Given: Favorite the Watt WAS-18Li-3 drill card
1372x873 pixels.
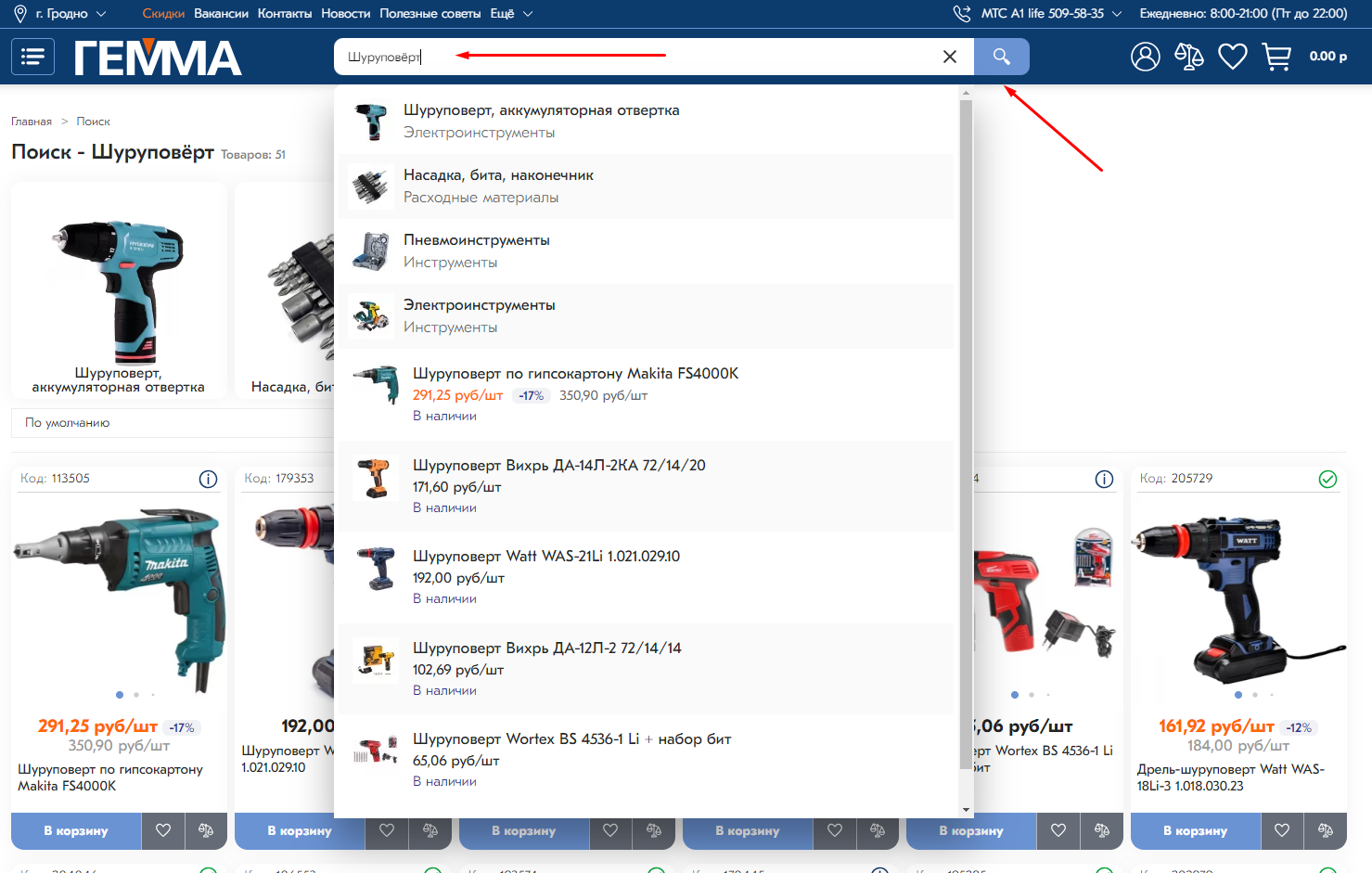Looking at the screenshot, I should [1282, 830].
